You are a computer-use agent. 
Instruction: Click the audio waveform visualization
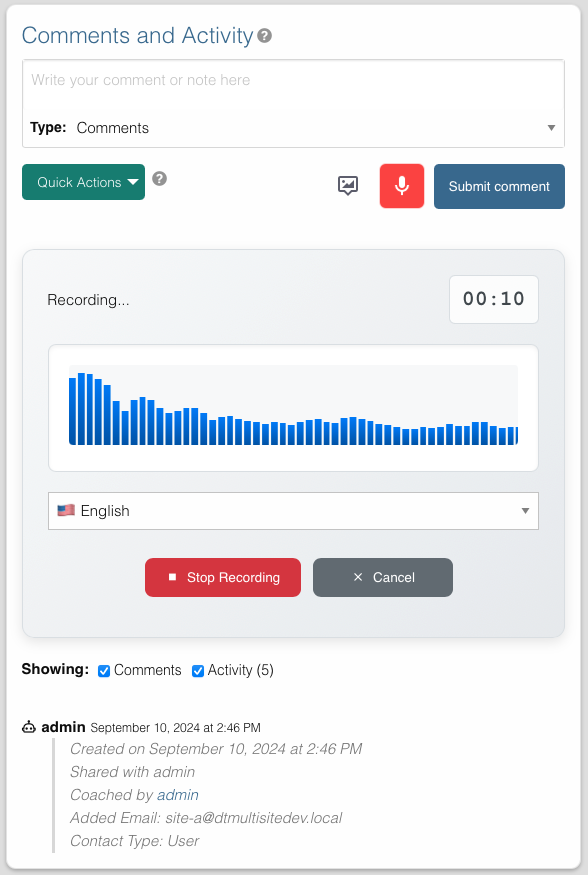click(293, 408)
